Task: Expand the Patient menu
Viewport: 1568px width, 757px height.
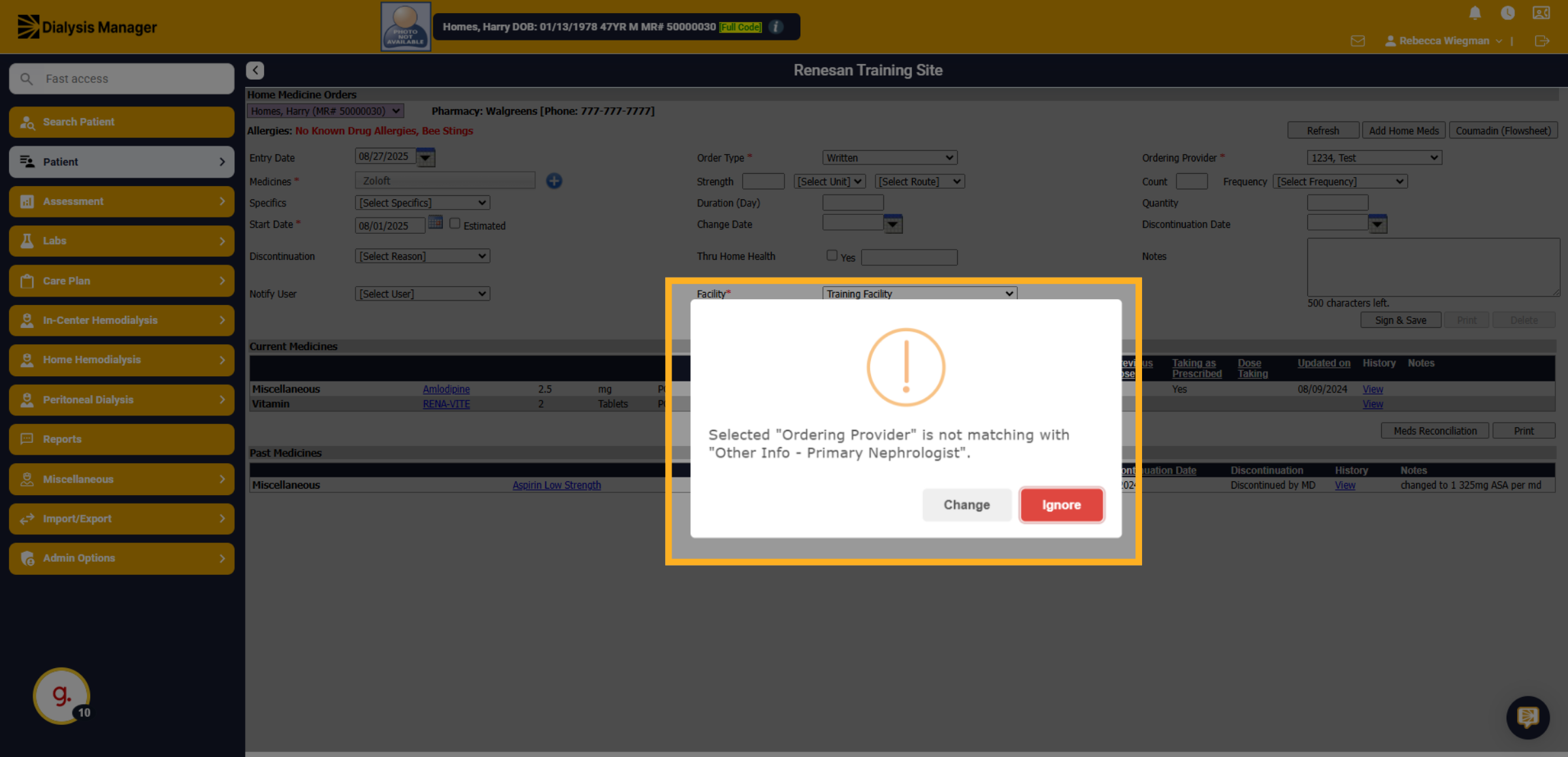Action: 122,161
